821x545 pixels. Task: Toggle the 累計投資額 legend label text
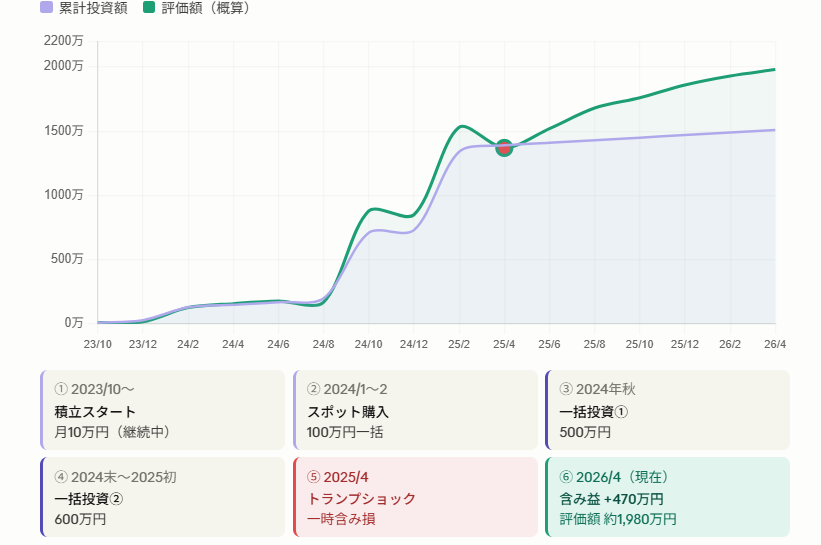point(91,8)
